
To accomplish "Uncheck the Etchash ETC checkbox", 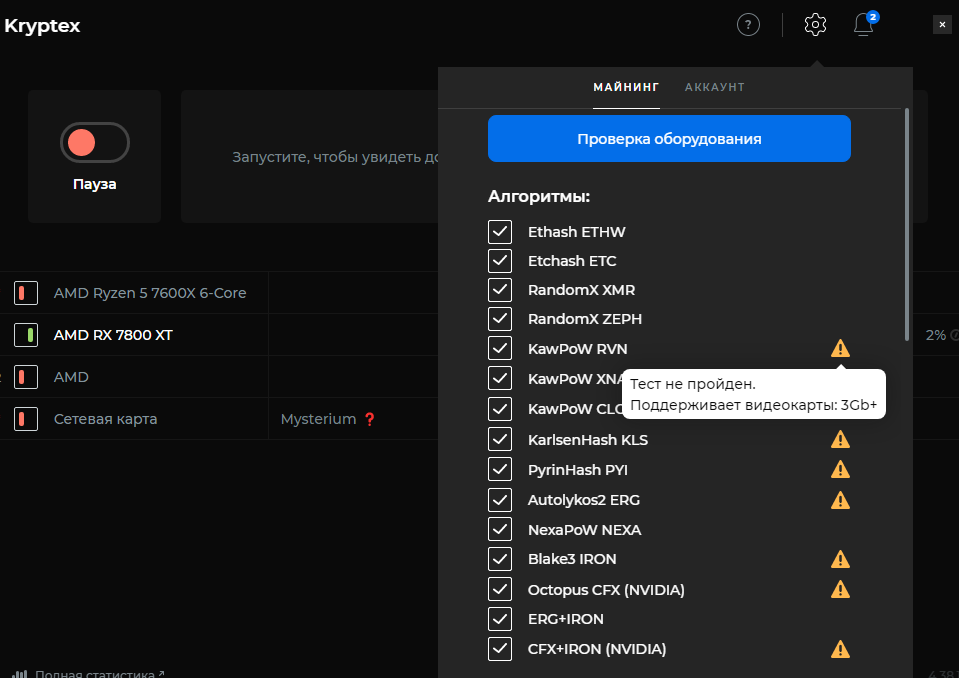I will pos(500,260).
